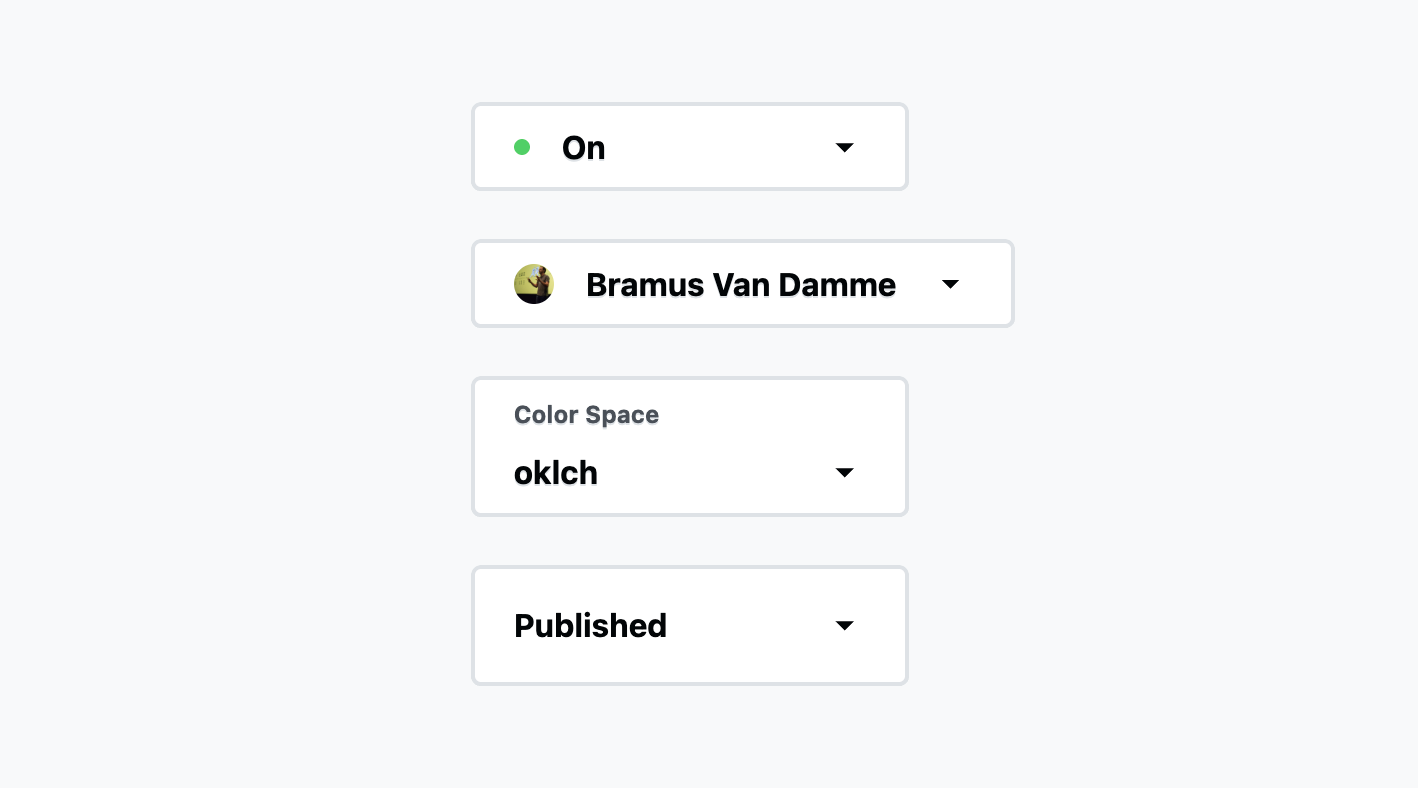1418x788 pixels.
Task: Select the oklch option text
Action: (x=556, y=472)
